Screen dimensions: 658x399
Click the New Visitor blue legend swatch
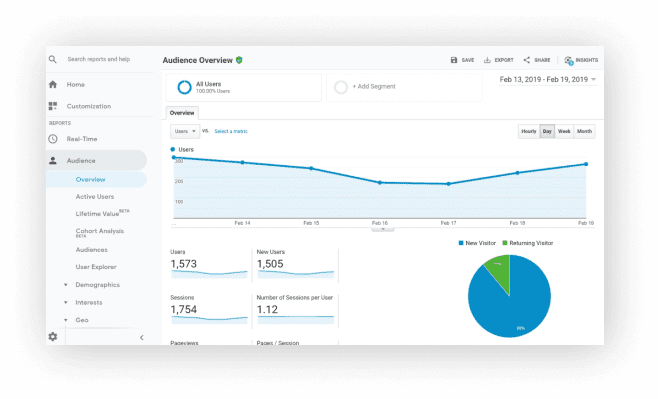461,243
